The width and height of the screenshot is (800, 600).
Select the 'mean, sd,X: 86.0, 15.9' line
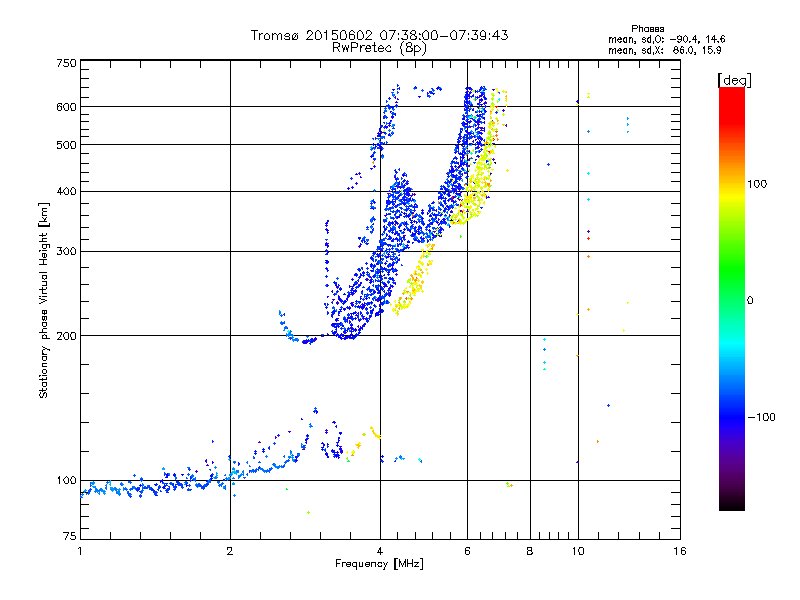point(665,51)
